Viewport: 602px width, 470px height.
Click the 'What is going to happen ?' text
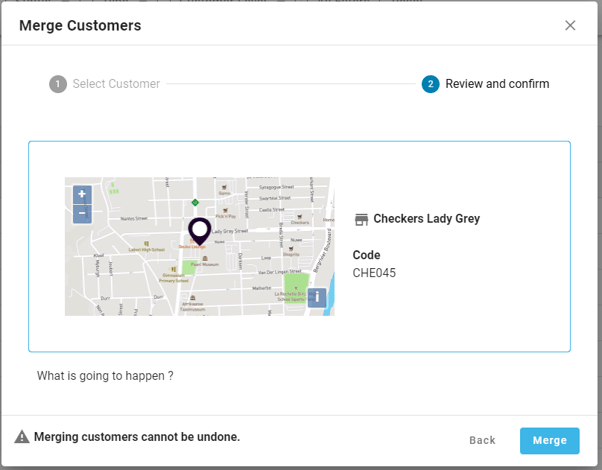[105, 376]
